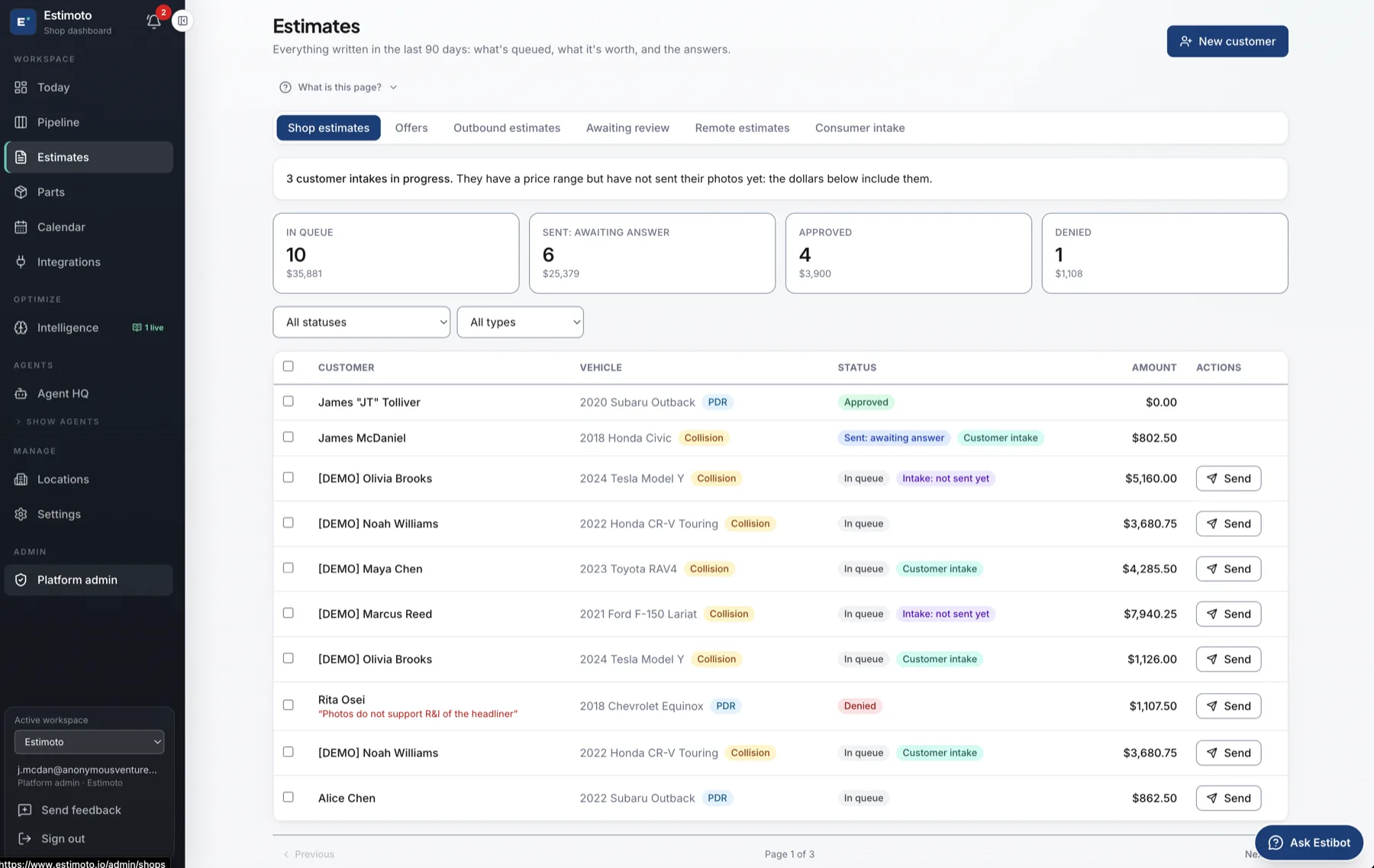The image size is (1374, 868).
Task: Select the Consumer intake tab
Action: 860,128
